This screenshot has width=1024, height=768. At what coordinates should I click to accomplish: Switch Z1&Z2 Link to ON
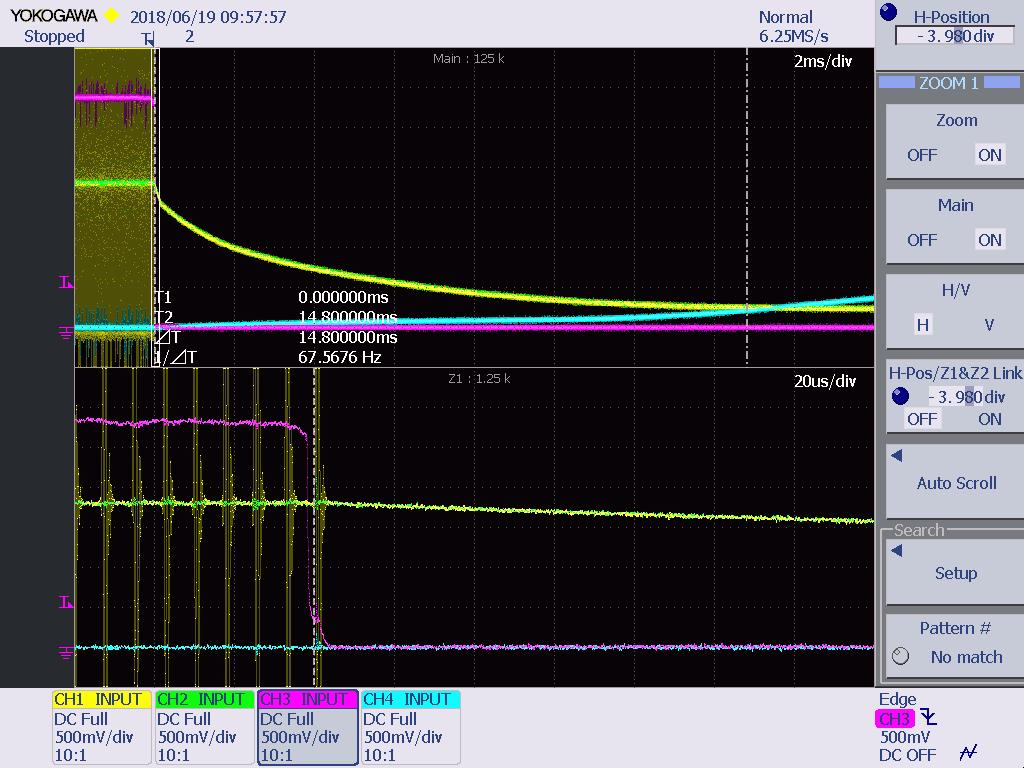(989, 419)
